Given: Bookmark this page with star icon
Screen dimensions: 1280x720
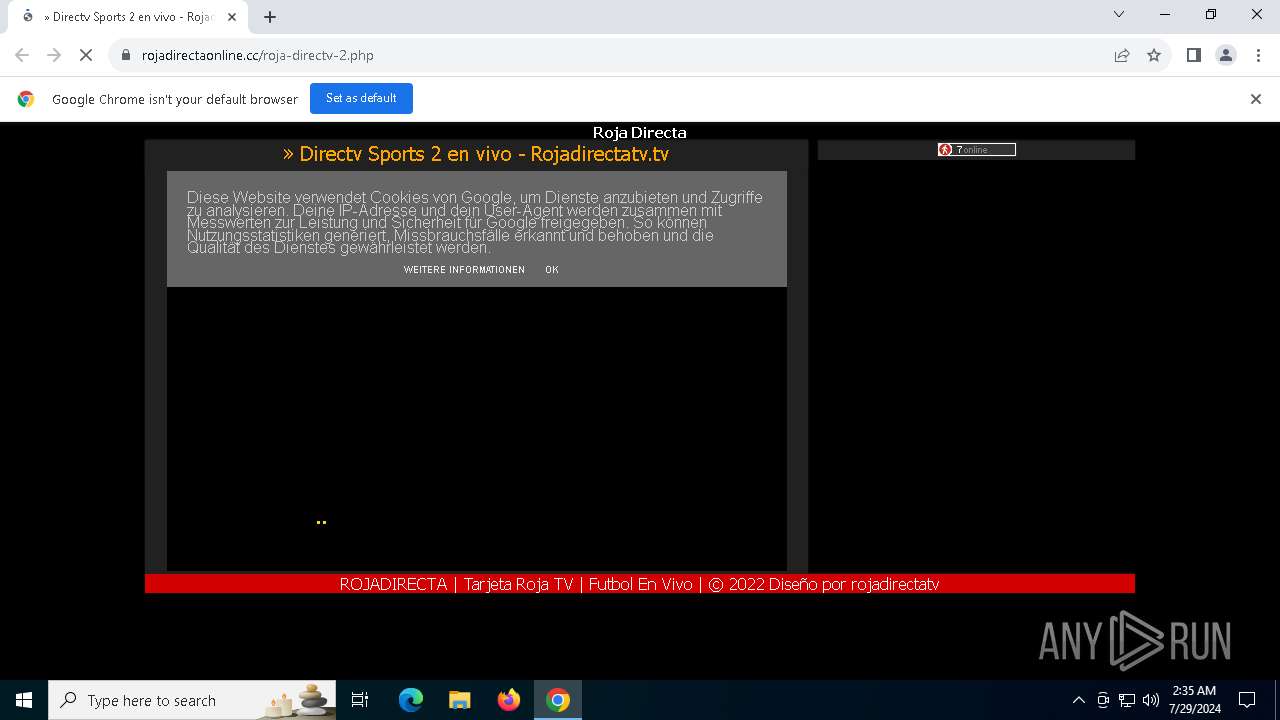Looking at the screenshot, I should coord(1154,55).
